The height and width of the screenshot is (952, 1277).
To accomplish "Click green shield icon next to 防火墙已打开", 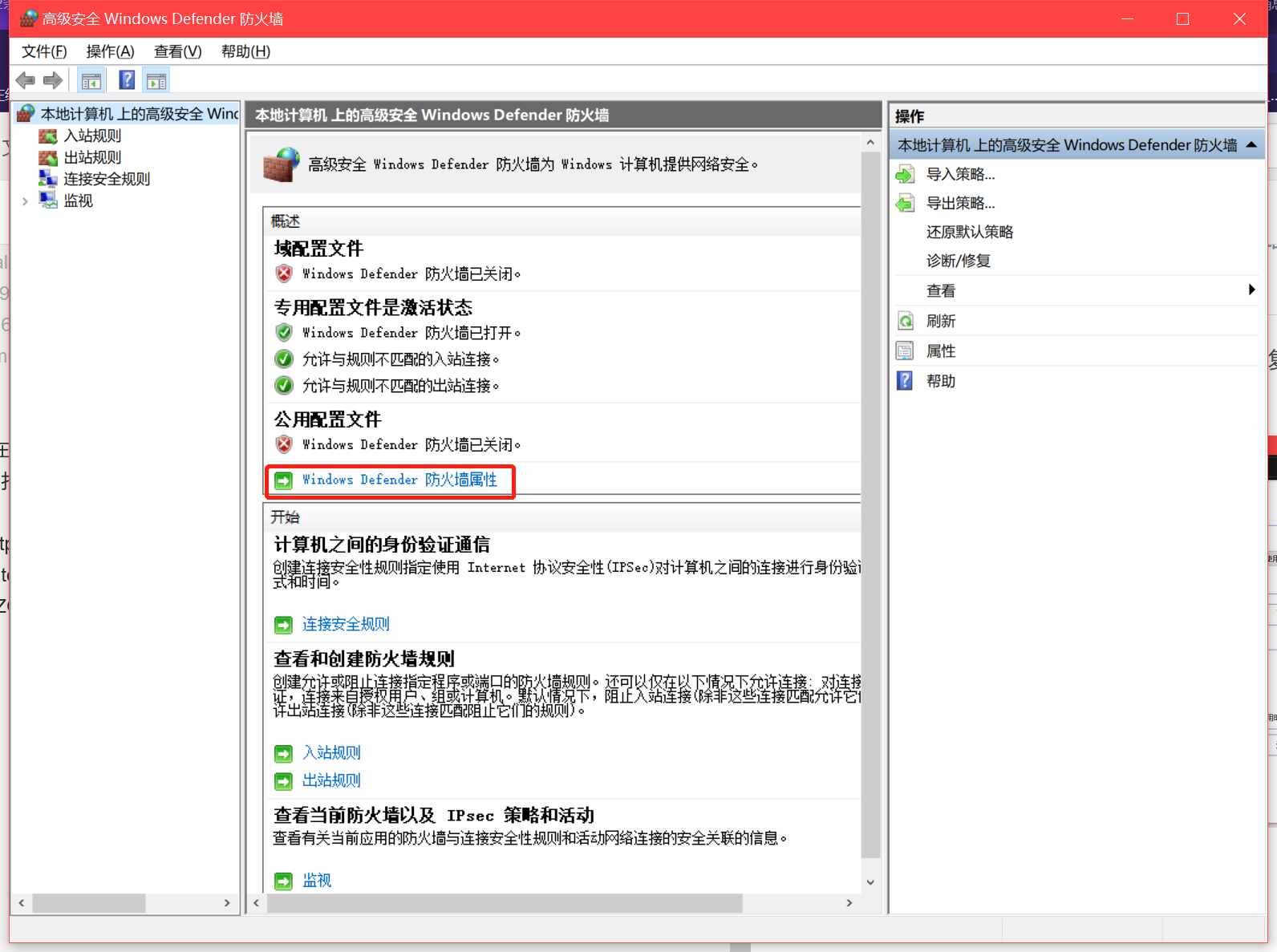I will 284,332.
